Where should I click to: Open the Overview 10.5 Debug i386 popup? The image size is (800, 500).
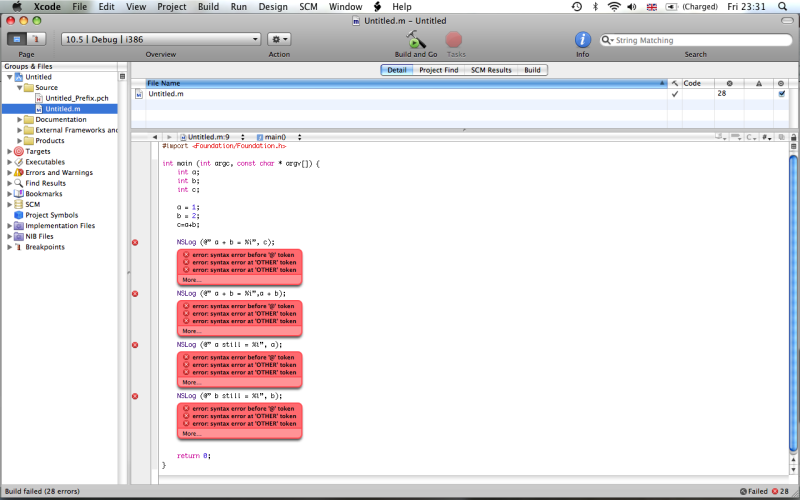pyautogui.click(x=161, y=39)
